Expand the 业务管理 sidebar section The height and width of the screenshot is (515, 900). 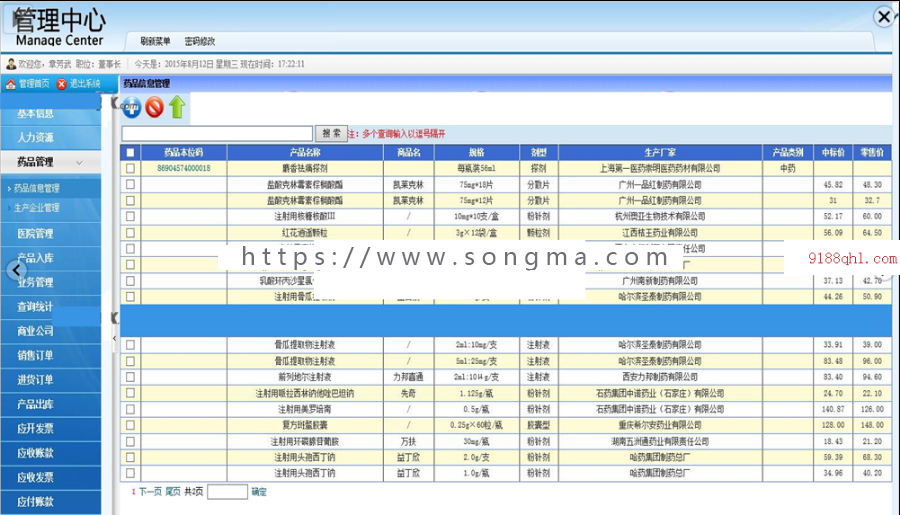point(51,282)
